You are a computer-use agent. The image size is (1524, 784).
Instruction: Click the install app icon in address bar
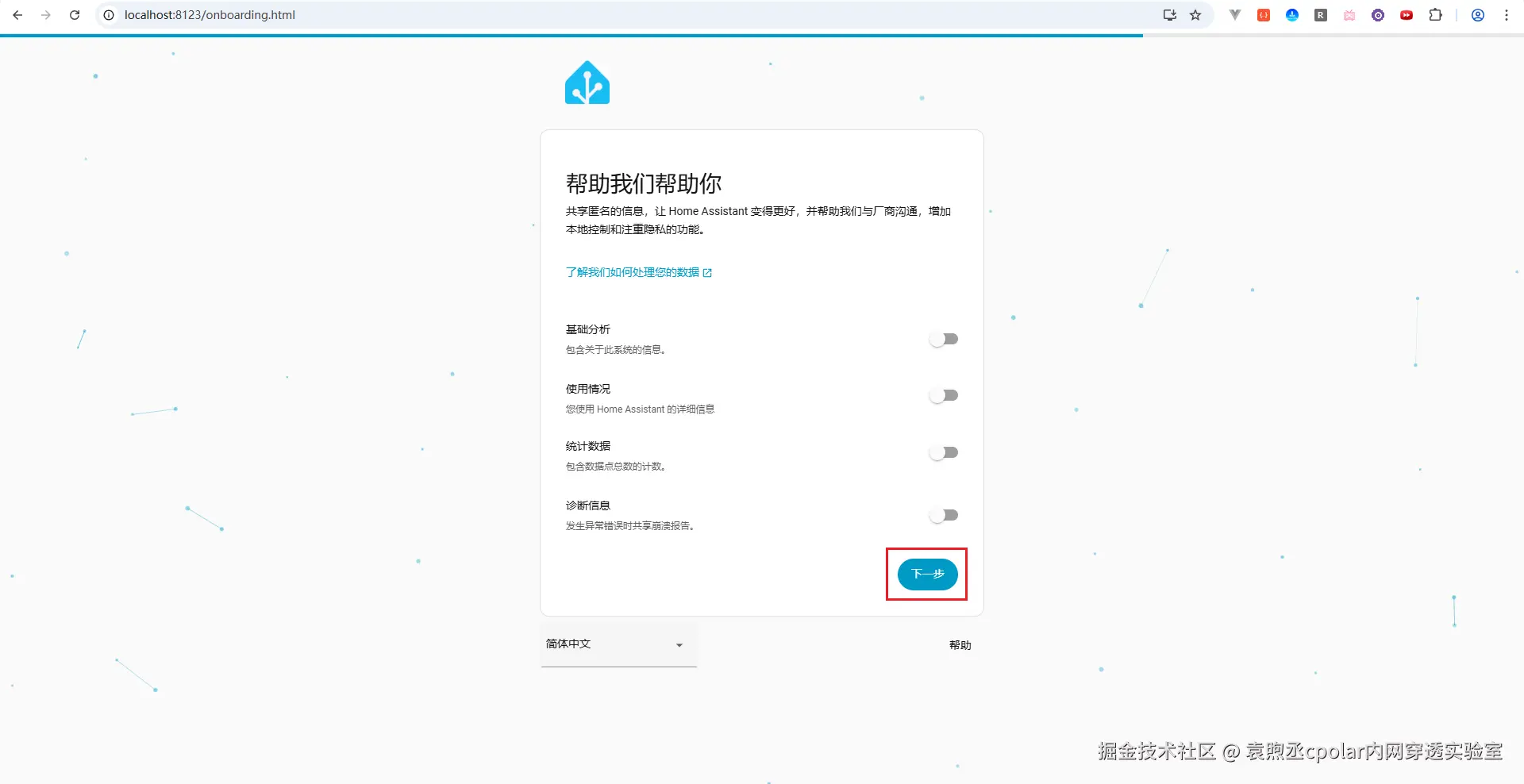pos(1170,15)
